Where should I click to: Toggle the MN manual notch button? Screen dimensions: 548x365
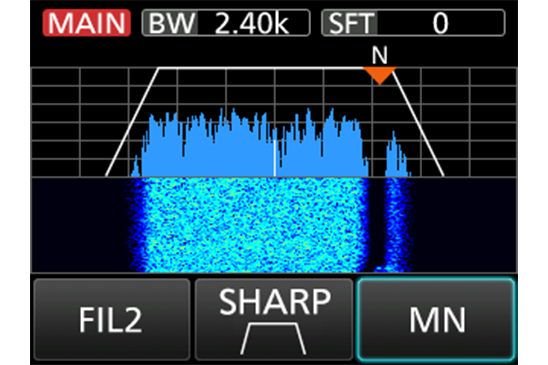pos(436,319)
